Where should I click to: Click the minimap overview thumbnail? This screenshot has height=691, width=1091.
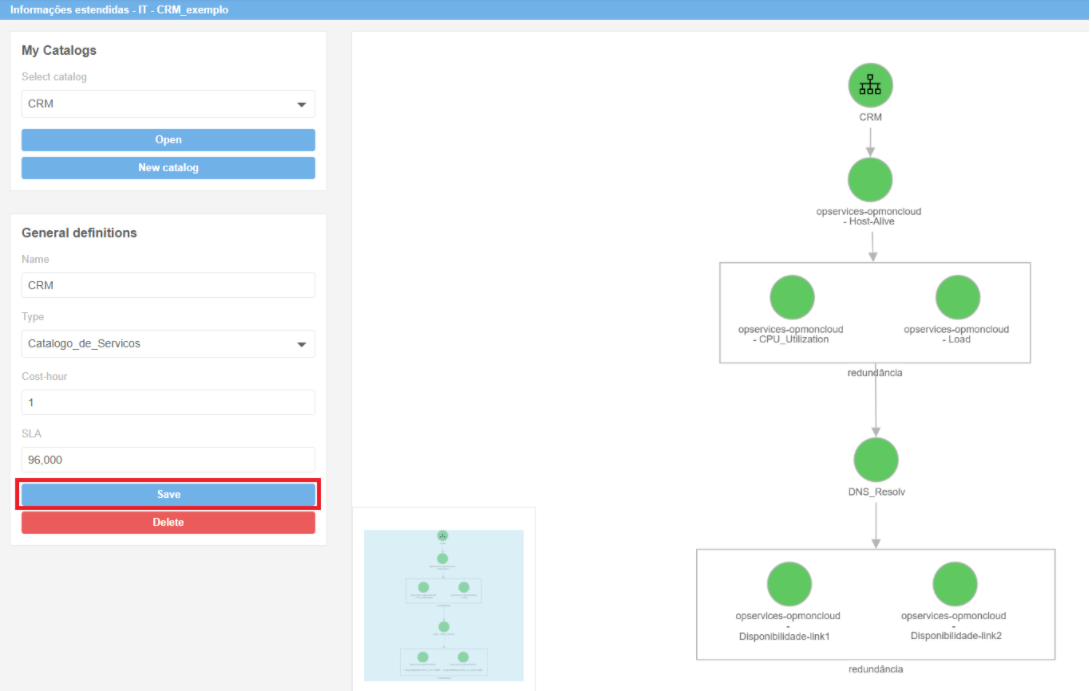click(443, 605)
